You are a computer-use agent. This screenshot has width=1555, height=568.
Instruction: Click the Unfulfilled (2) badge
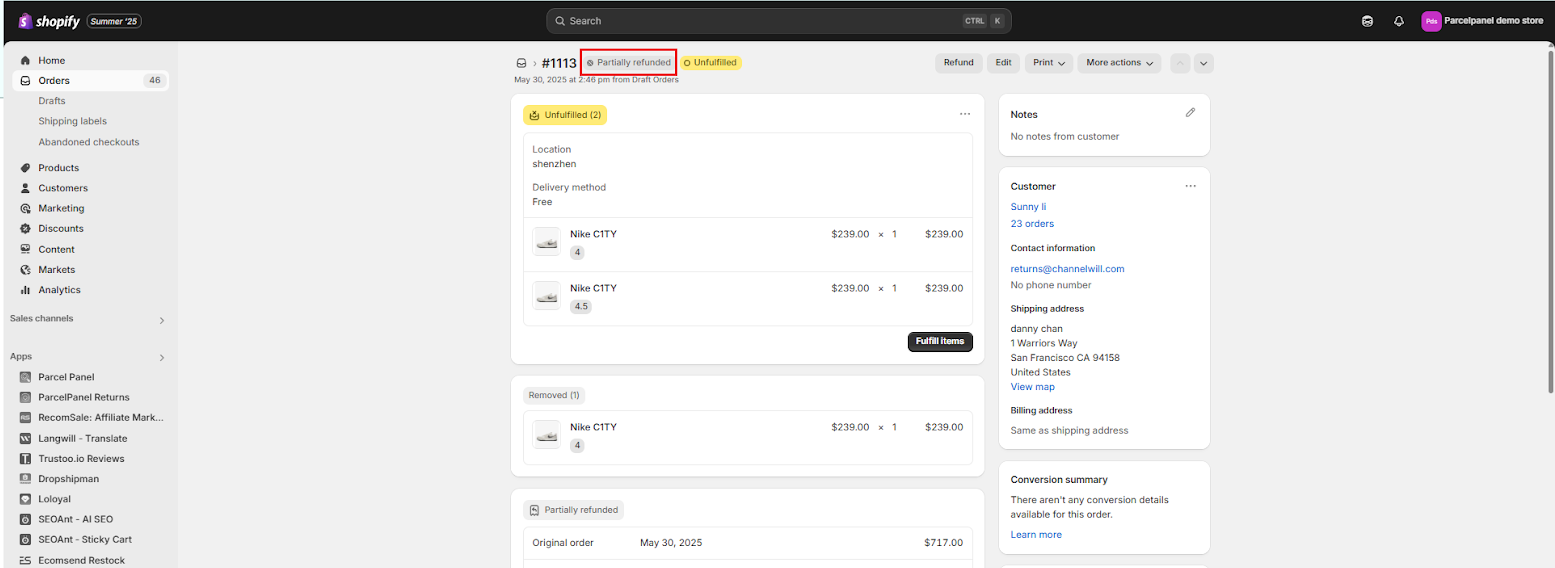[x=565, y=115]
